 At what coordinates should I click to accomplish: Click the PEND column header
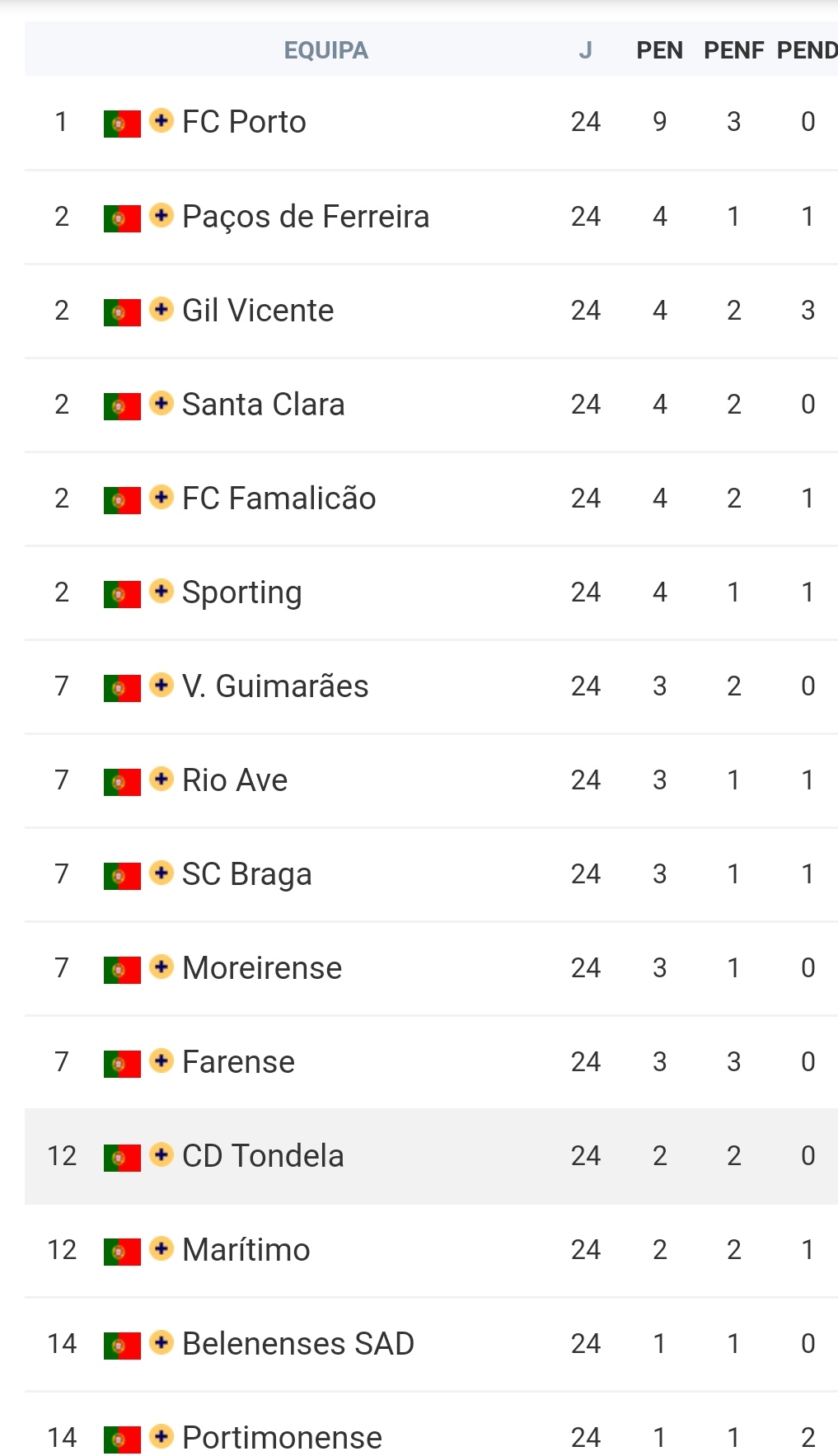tap(807, 50)
